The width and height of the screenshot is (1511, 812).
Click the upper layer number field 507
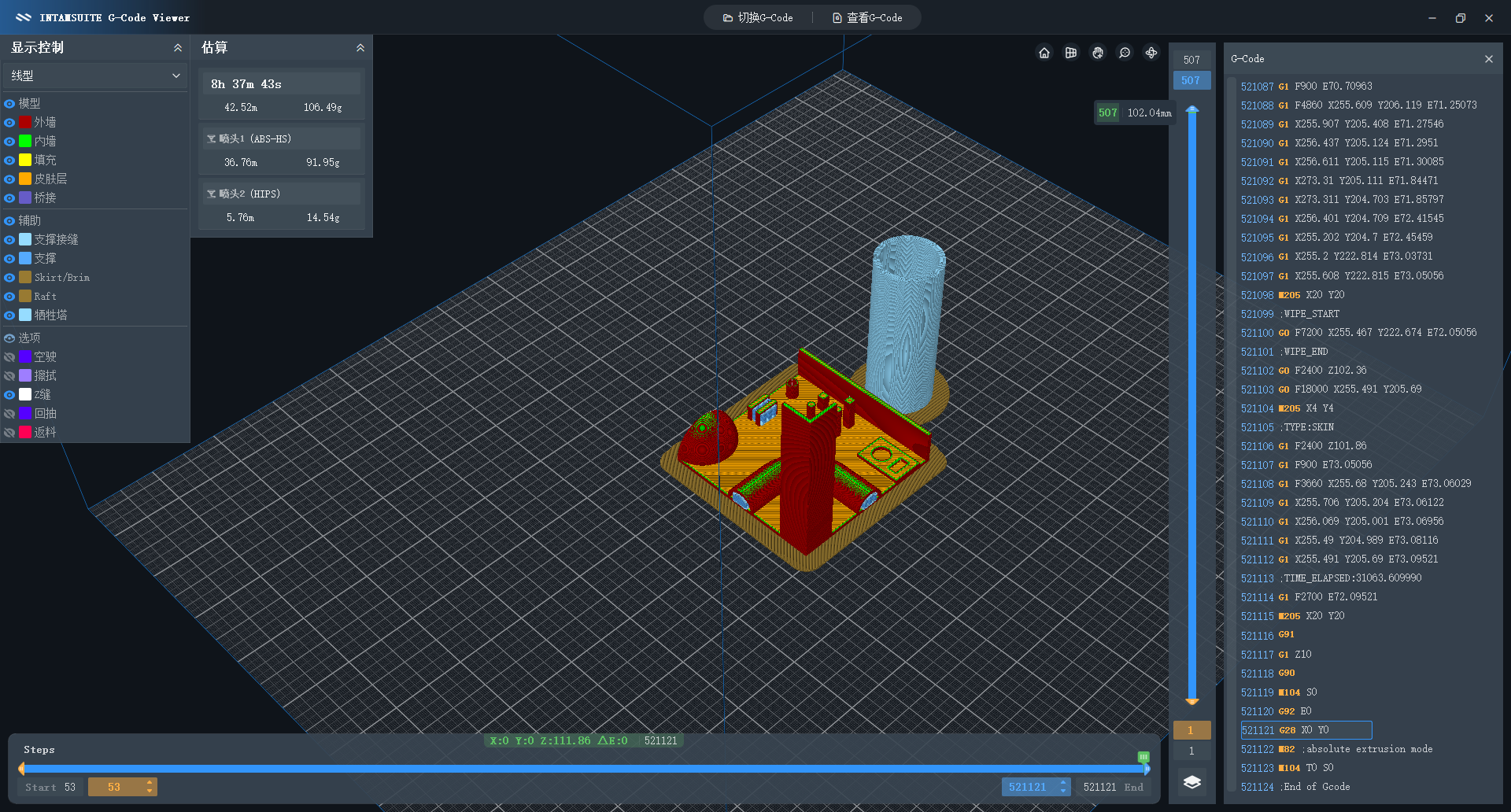(1191, 80)
